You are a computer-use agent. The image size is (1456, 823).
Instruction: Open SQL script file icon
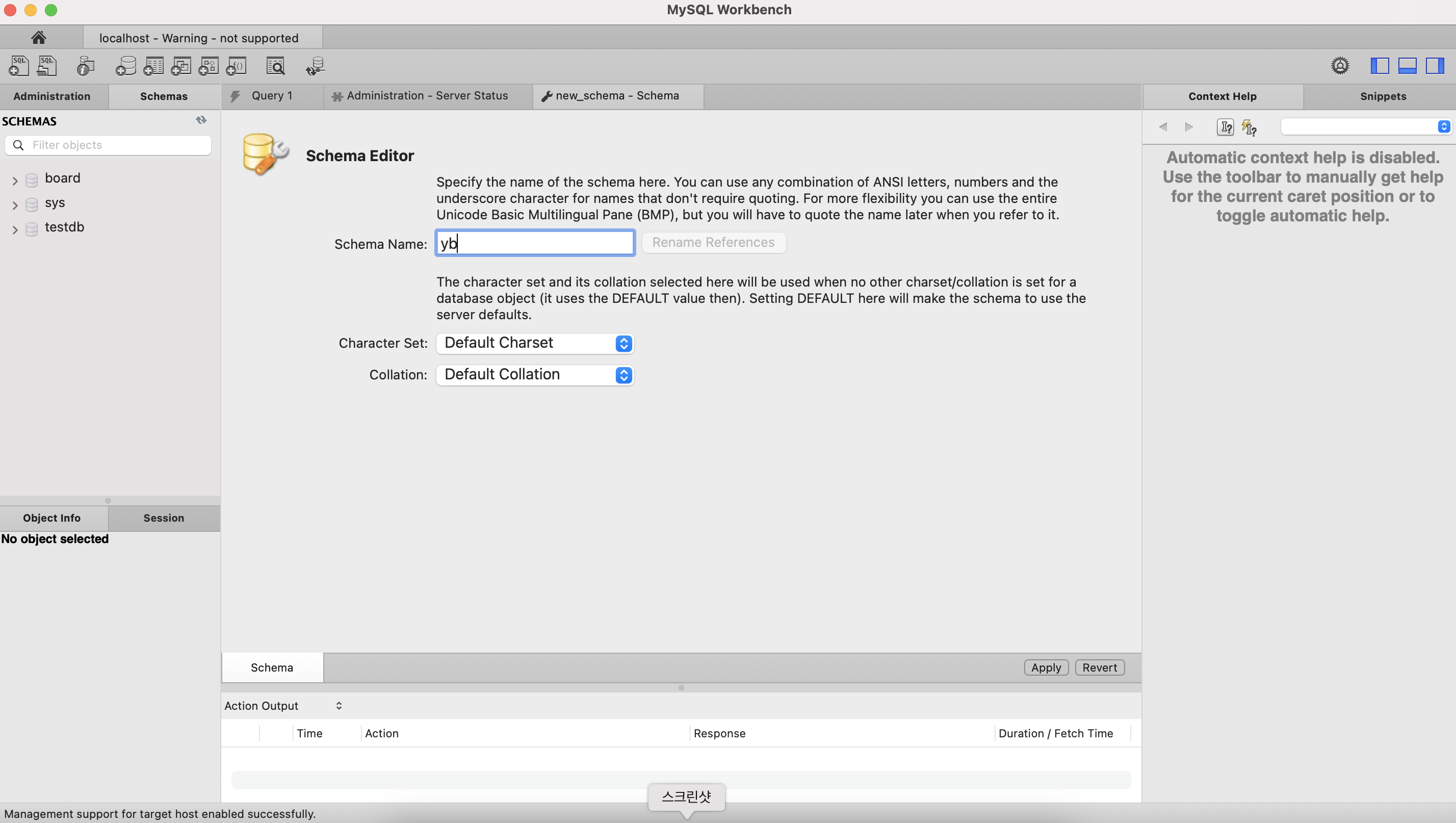point(47,66)
